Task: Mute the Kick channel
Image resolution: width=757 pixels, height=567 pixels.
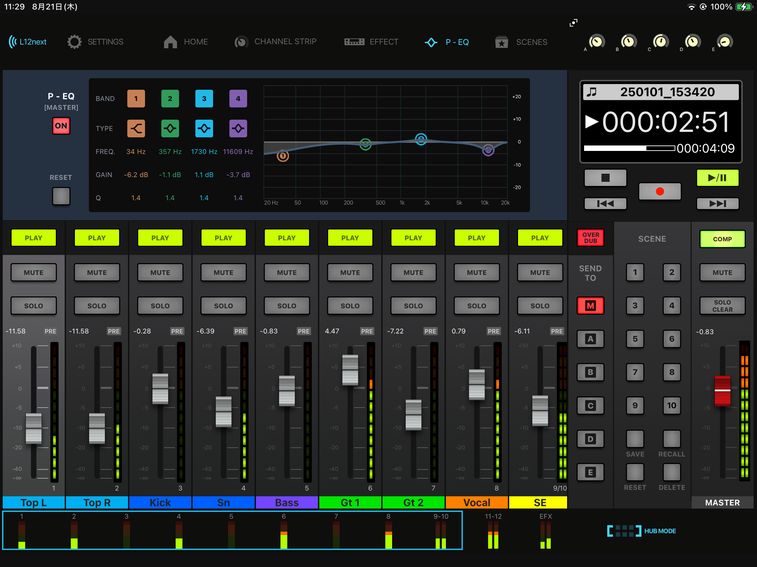Action: [x=160, y=272]
